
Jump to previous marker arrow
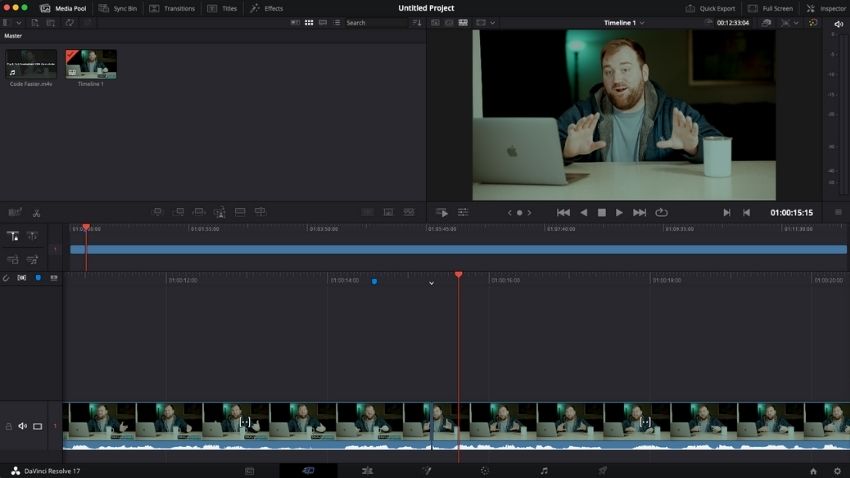[510, 213]
